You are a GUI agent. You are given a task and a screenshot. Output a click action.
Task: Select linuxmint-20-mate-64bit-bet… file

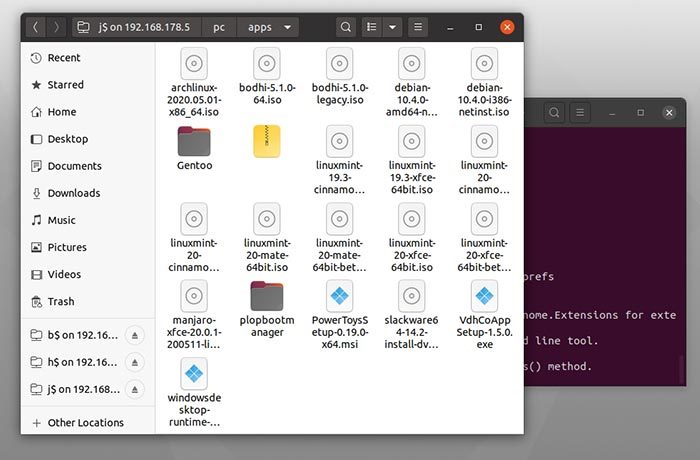point(340,238)
